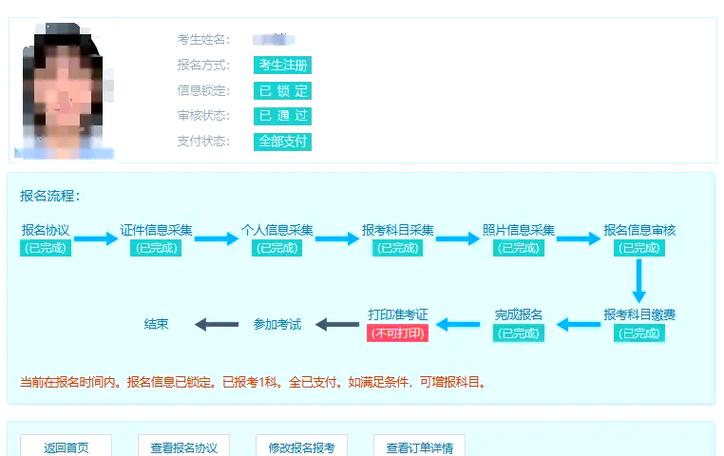Select the 结束 step label
The height and width of the screenshot is (456, 724).
156,324
